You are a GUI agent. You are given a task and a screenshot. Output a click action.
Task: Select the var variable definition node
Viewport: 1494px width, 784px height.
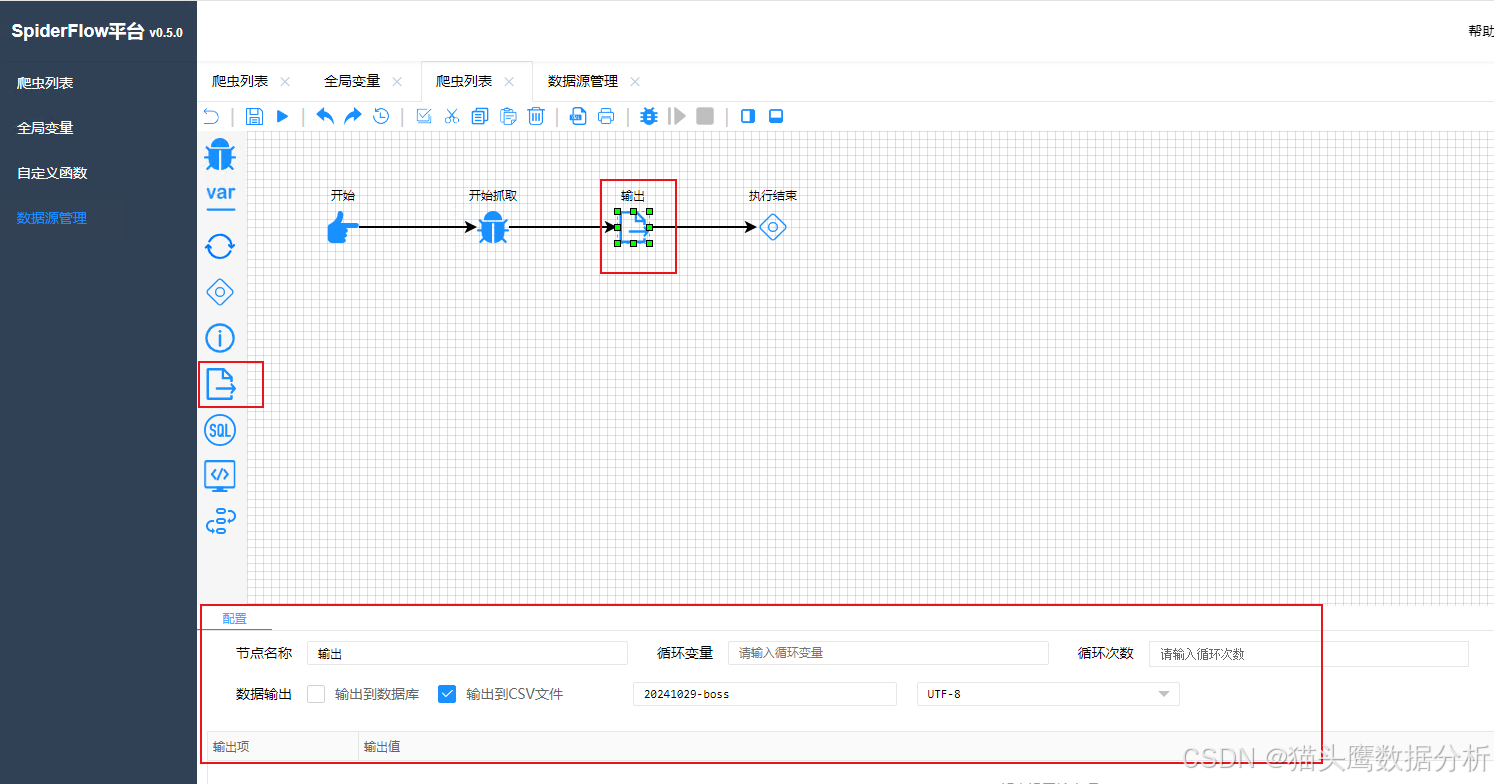(220, 194)
